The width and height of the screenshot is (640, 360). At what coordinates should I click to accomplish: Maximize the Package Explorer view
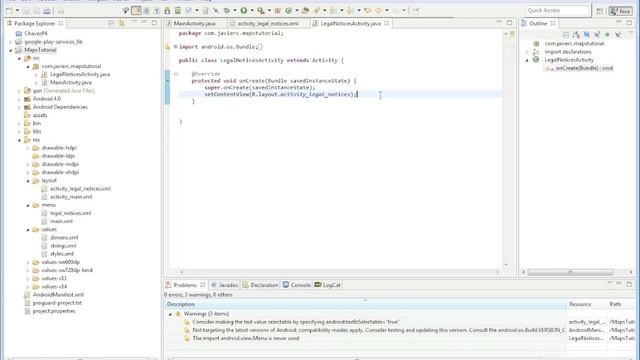pos(154,23)
